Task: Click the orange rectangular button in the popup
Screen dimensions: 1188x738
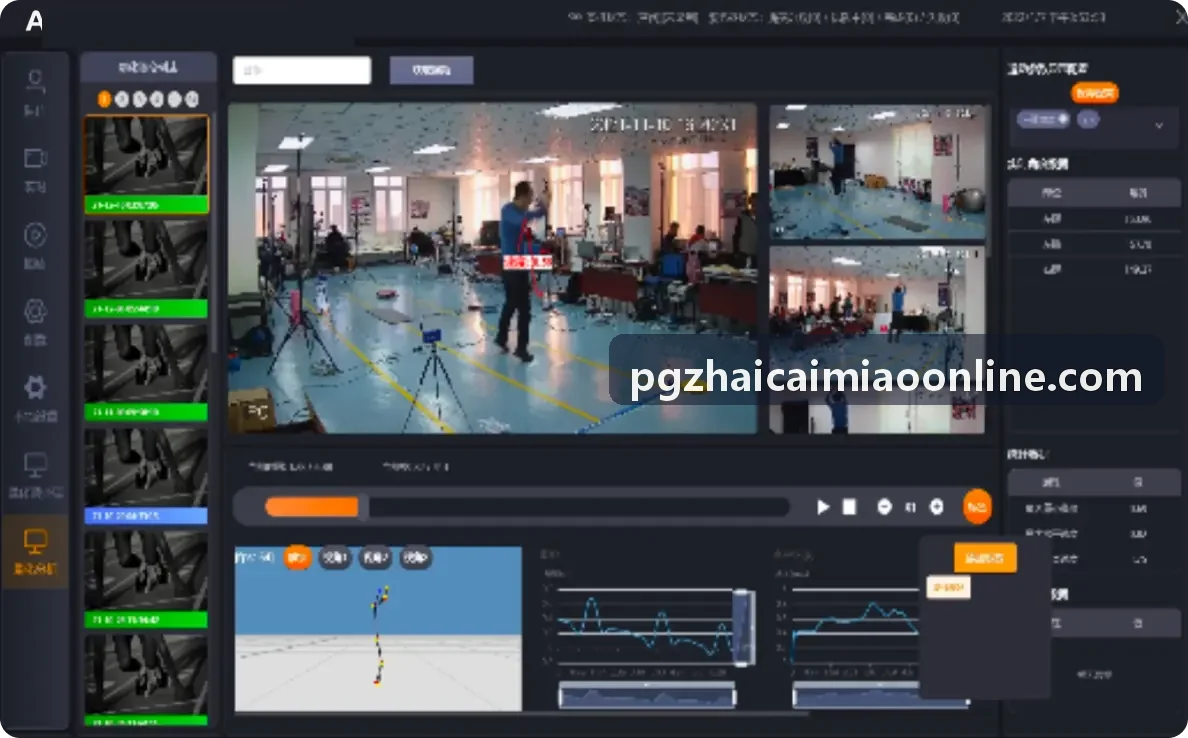Action: coord(985,558)
